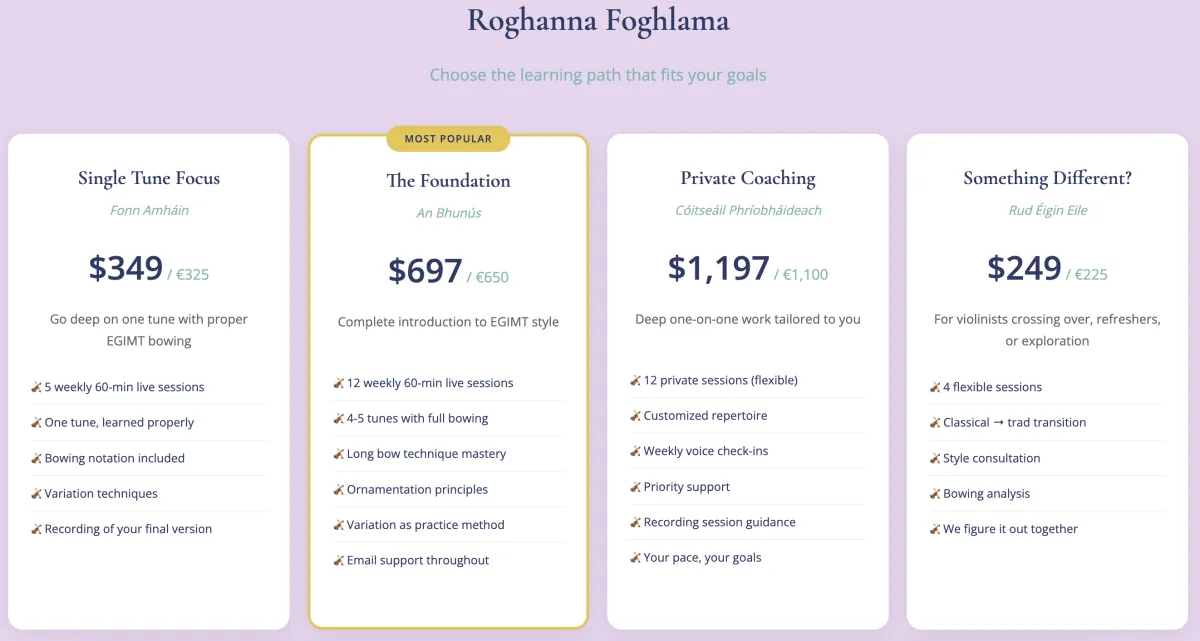This screenshot has height=641, width=1200.
Task: Click the $1,197 Private Coaching price
Action: (719, 268)
